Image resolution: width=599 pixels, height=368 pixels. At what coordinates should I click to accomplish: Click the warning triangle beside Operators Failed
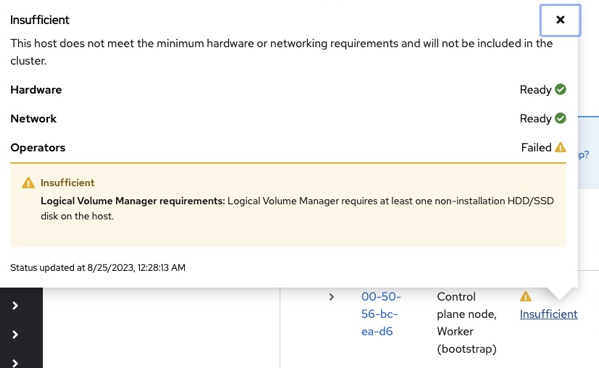[560, 147]
